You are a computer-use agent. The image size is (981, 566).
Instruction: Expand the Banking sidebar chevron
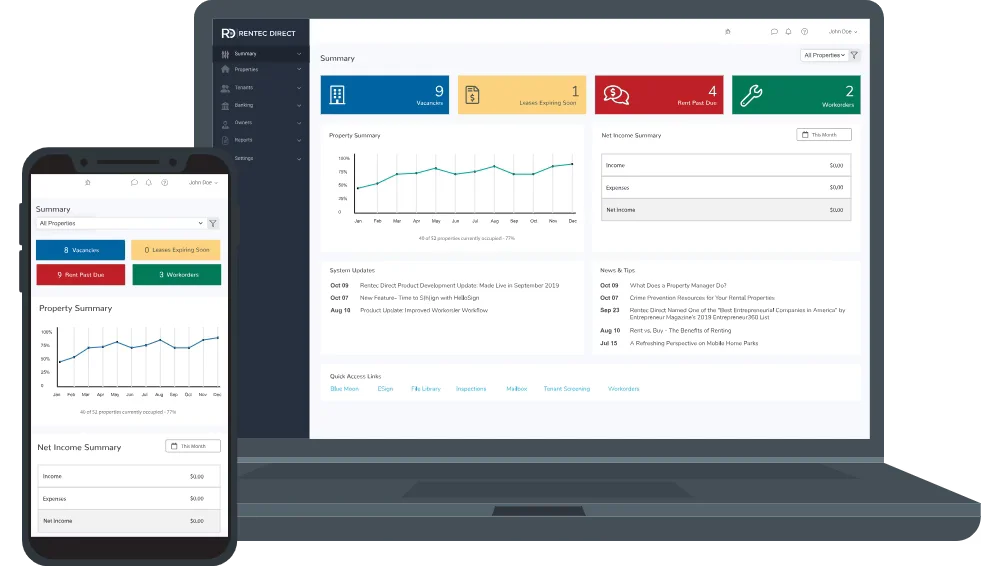coord(299,106)
